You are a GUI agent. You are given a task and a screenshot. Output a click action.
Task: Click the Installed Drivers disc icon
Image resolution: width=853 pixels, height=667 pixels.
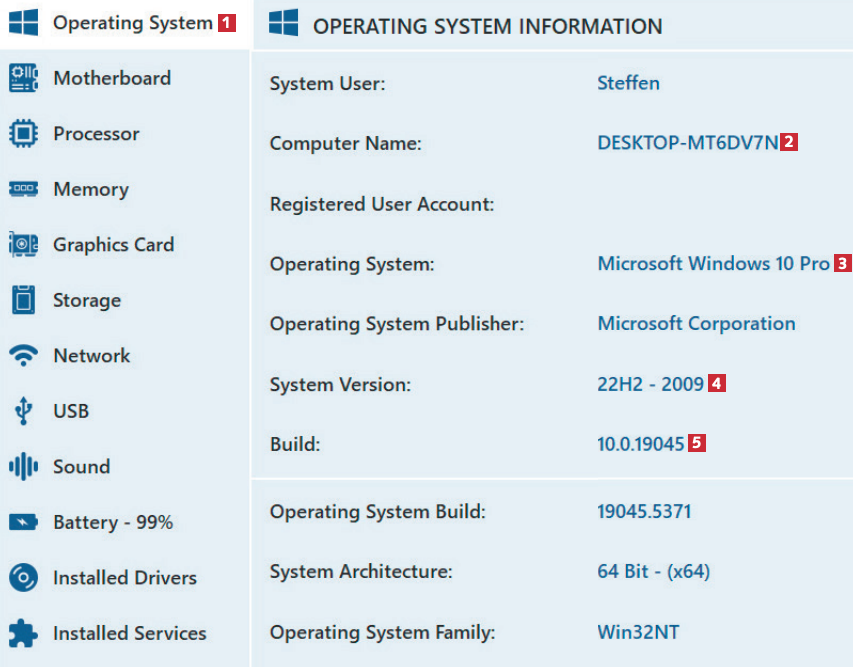23,578
